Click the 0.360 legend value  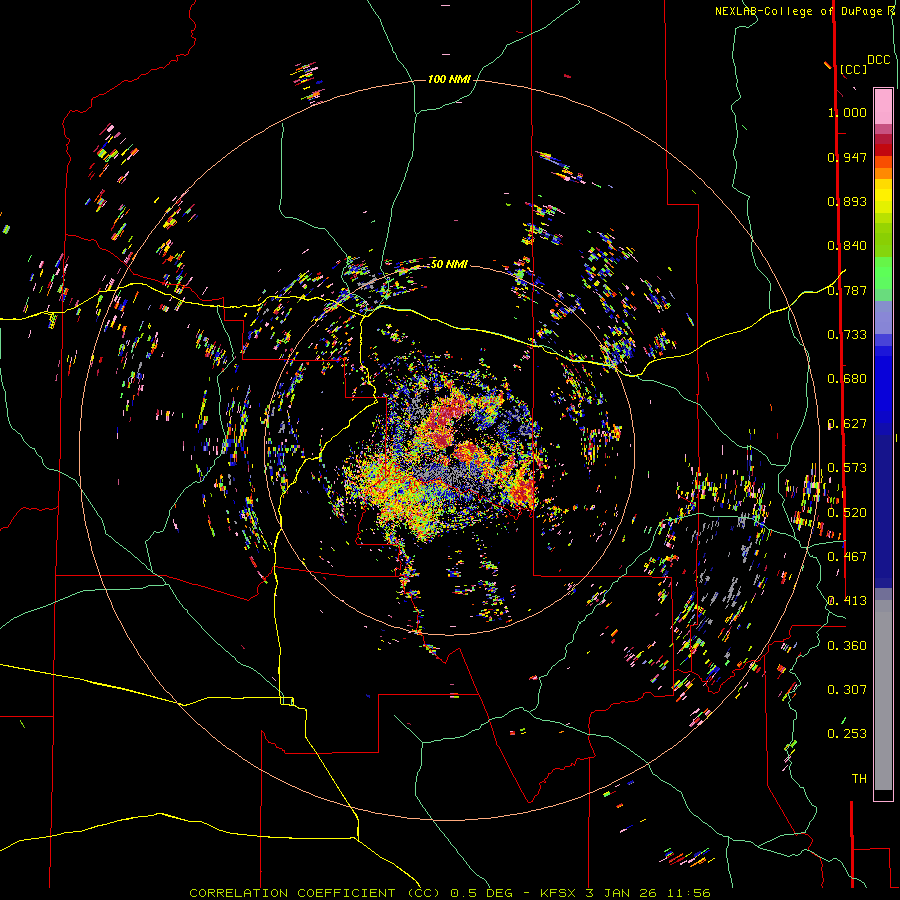[847, 646]
